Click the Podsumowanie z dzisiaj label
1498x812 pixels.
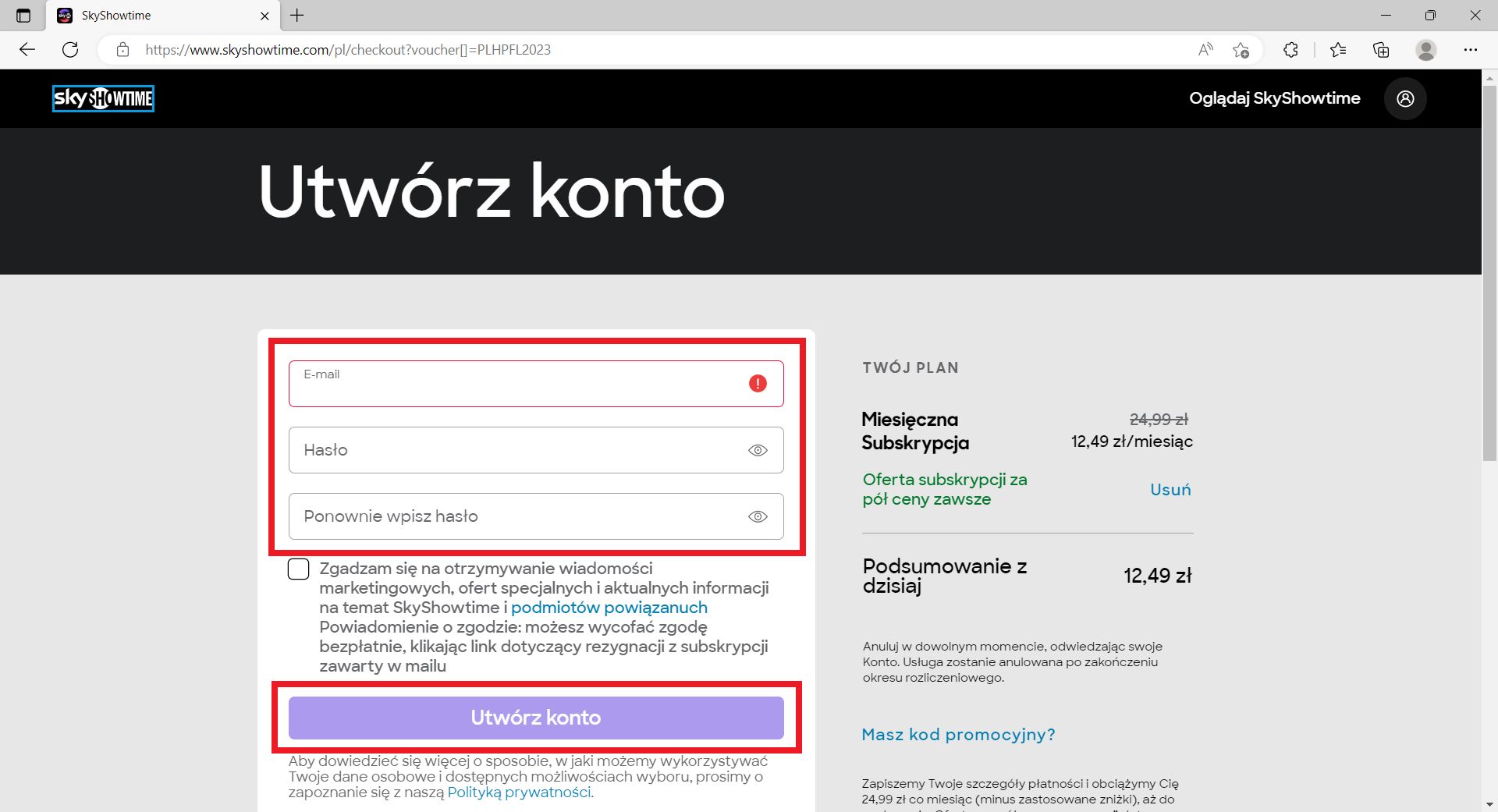click(x=945, y=576)
